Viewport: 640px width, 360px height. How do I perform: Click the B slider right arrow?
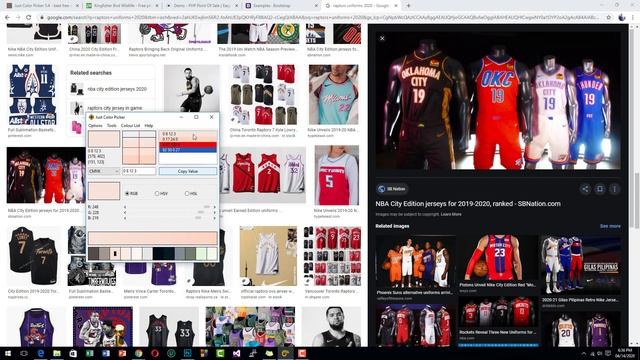[x=214, y=218]
